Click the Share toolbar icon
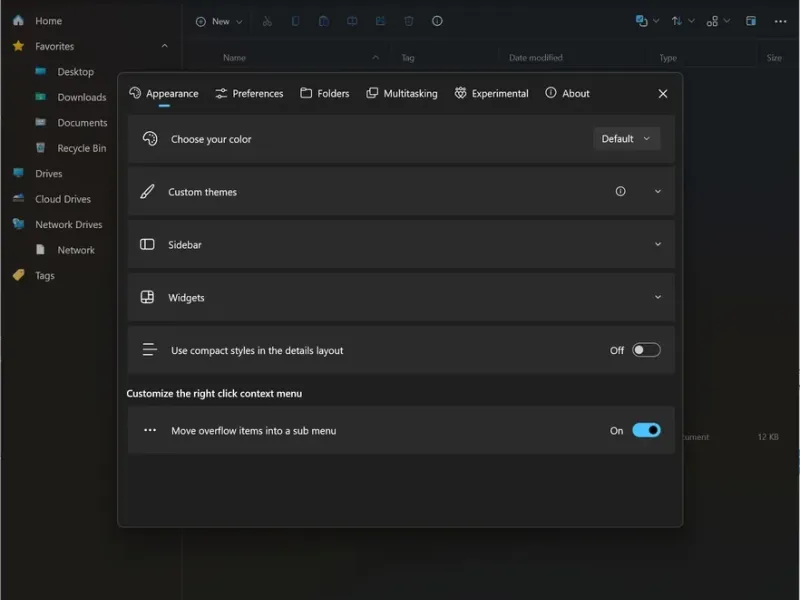Image resolution: width=800 pixels, height=600 pixels. (x=380, y=21)
